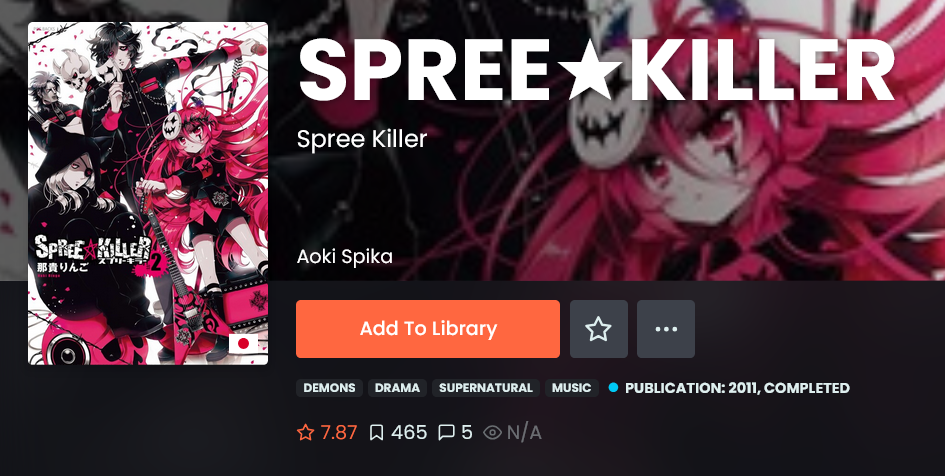Choose the MUSIC genre tag
This screenshot has width=945, height=476.
[571, 388]
